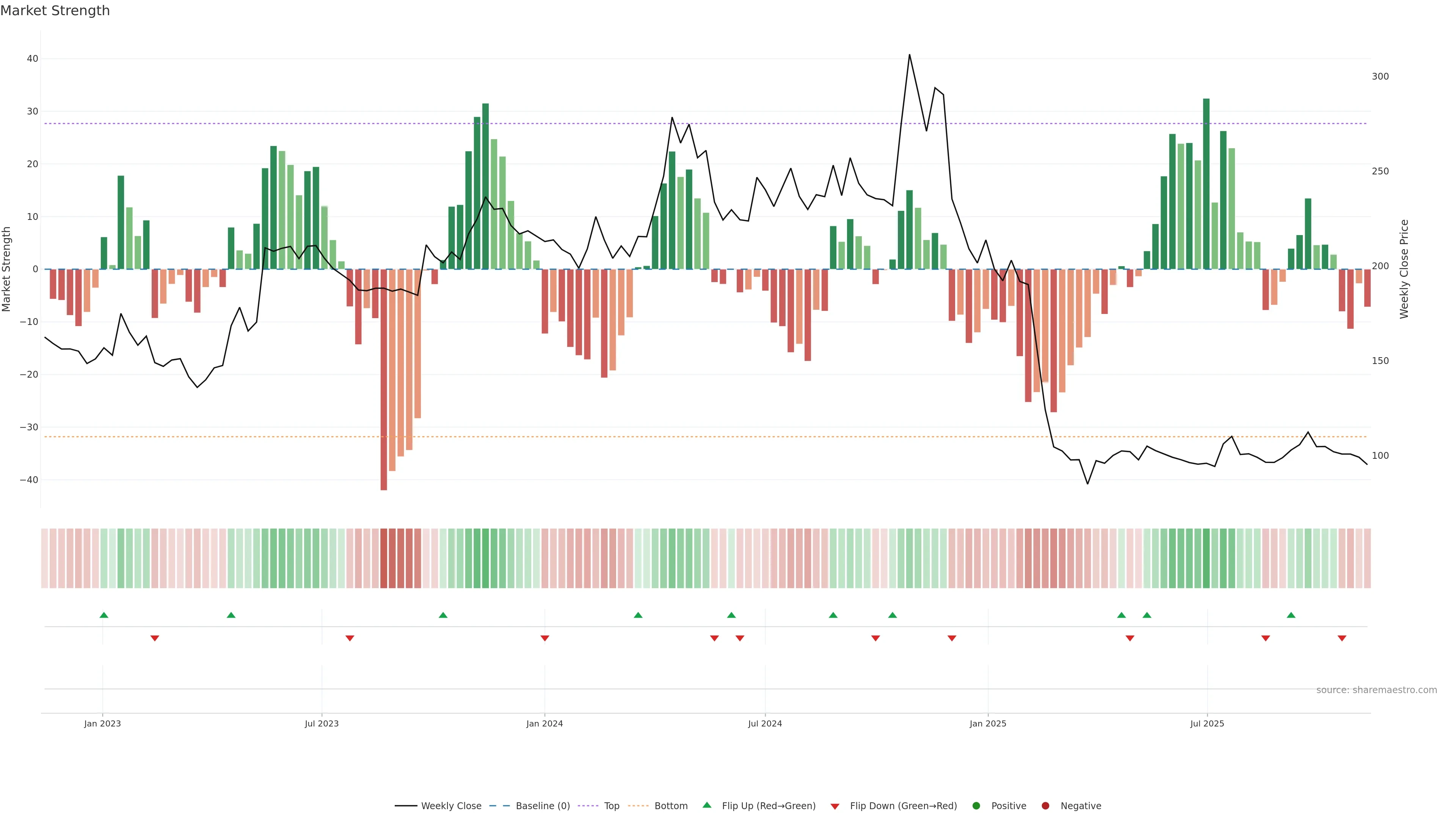The height and width of the screenshot is (819, 1456).
Task: Click the first green flip-up marker near Jan 2023
Action: [x=104, y=615]
